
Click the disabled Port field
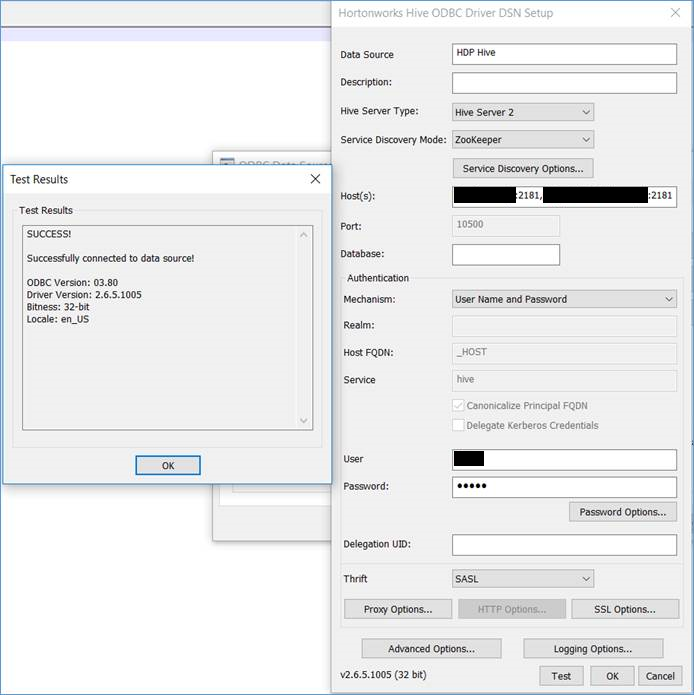click(506, 225)
